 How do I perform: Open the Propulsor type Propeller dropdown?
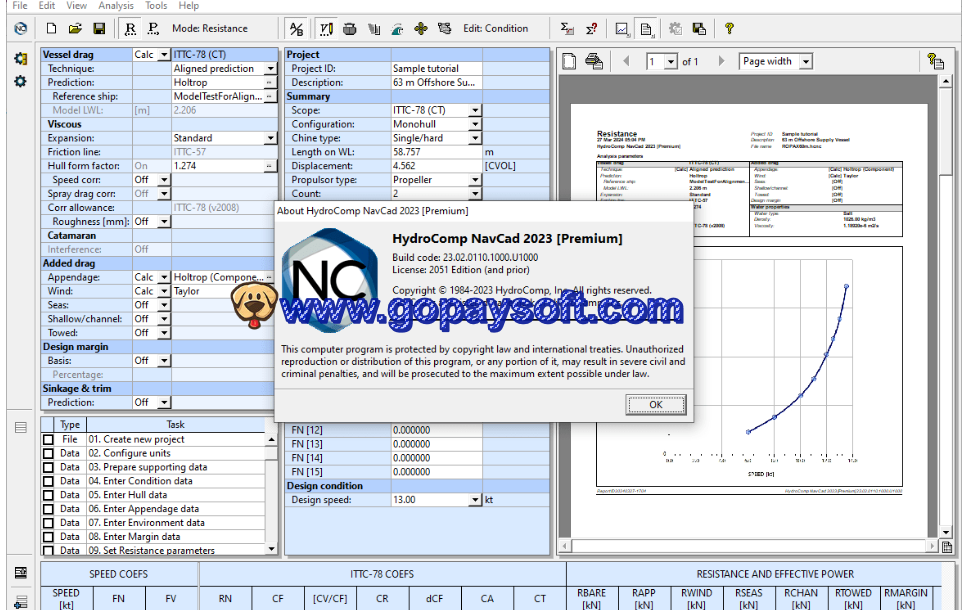pyautogui.click(x=475, y=180)
